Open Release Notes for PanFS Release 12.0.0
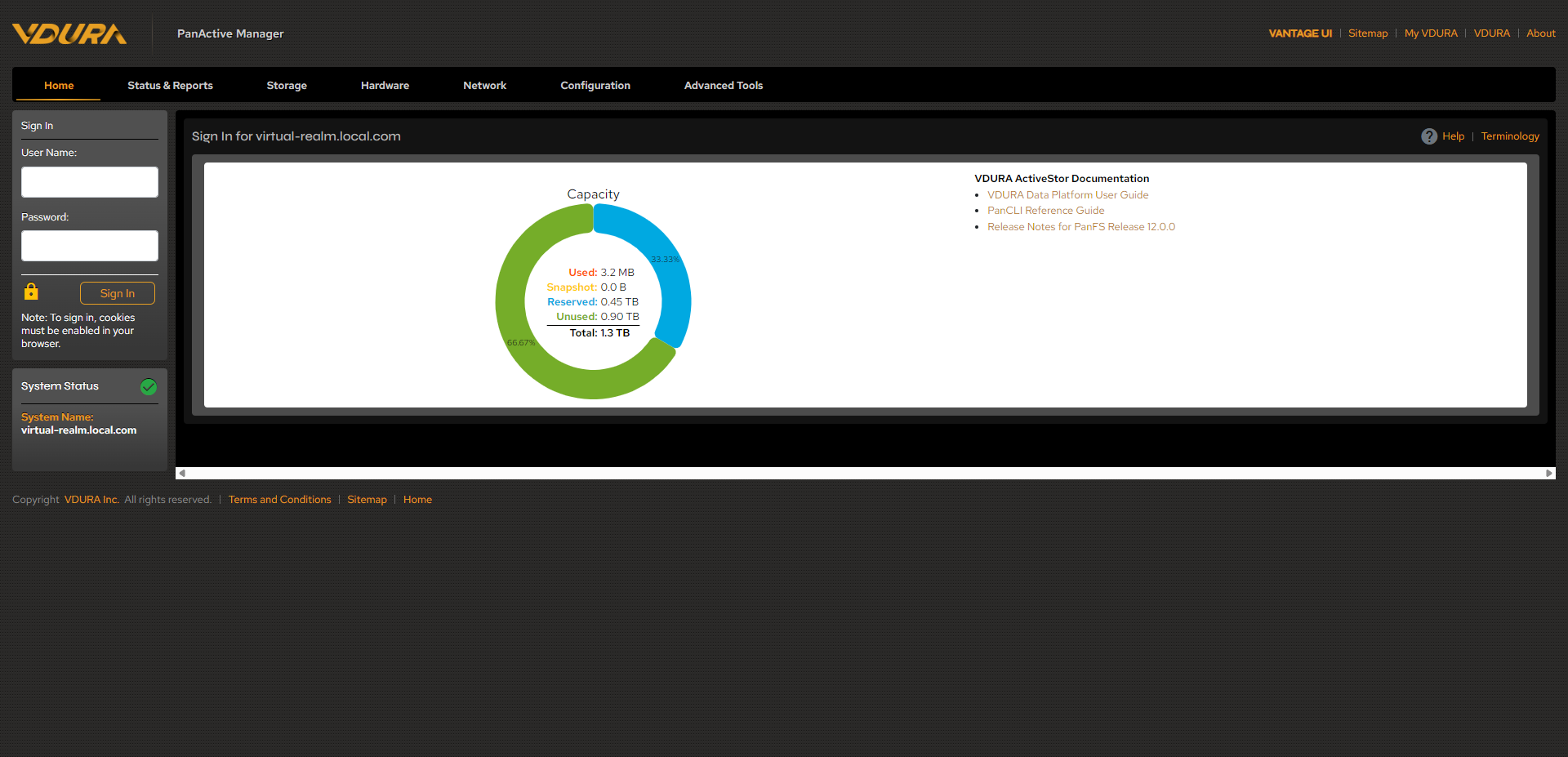This screenshot has width=1568, height=757. coord(1081,227)
